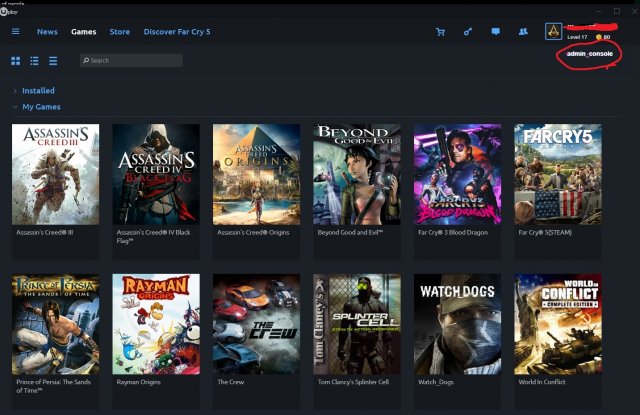
Task: Switch to detailed list view
Action: pos(34,61)
